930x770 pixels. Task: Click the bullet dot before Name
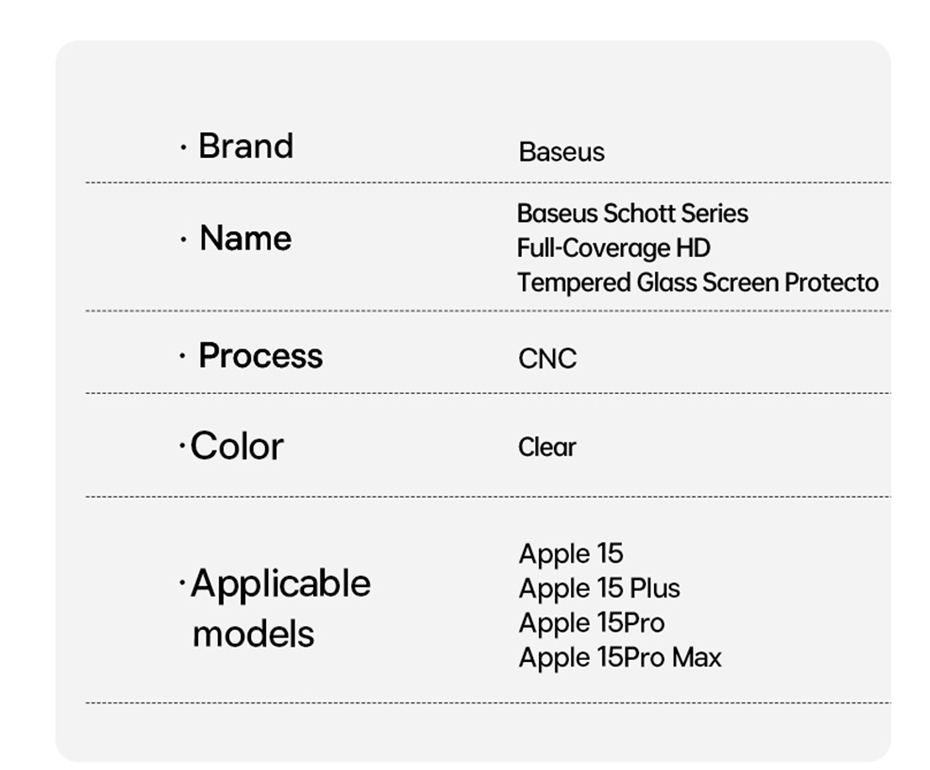coord(183,240)
